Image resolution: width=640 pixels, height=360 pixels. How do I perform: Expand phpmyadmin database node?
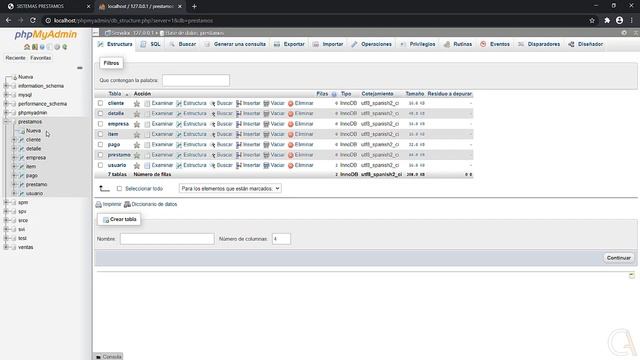[x=6, y=113]
